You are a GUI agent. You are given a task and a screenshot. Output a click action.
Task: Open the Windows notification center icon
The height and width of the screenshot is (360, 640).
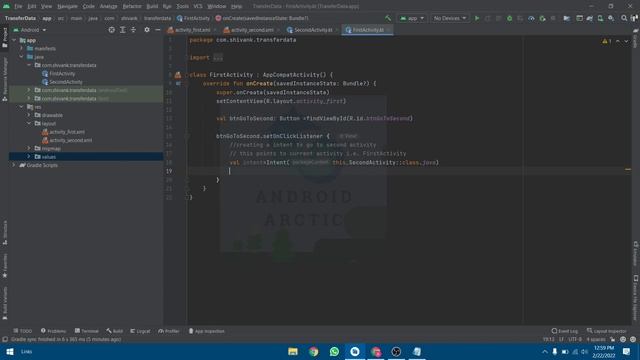(626, 351)
